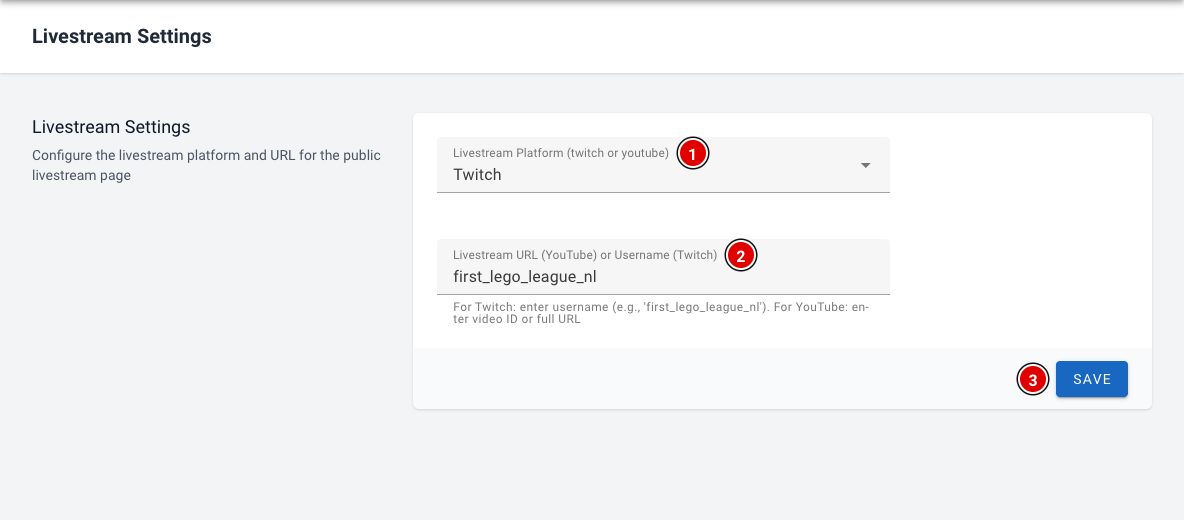Select the 'Livestream Settings' page title
1184x520 pixels.
tap(122, 36)
